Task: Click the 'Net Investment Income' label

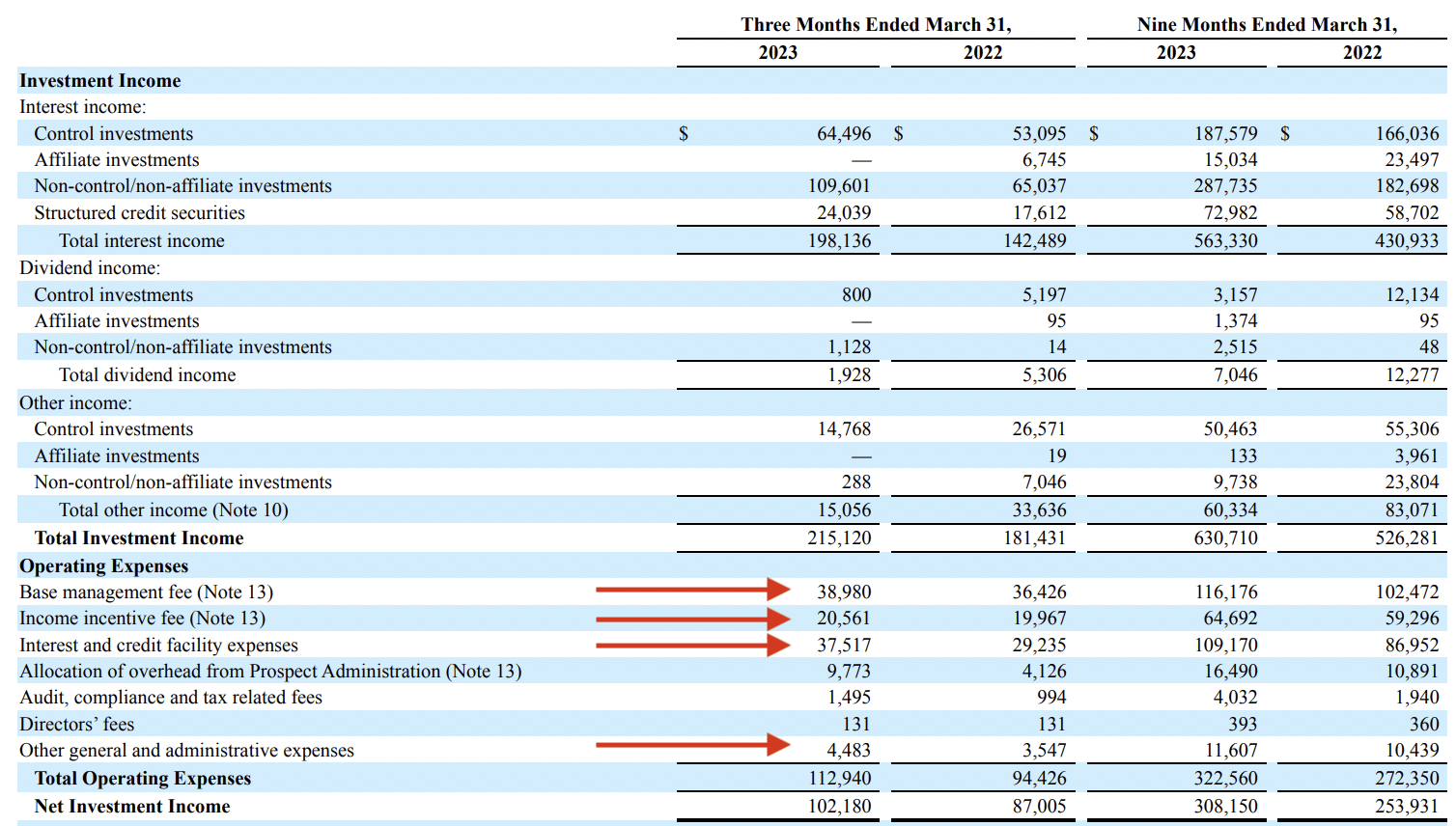Action: tap(132, 807)
